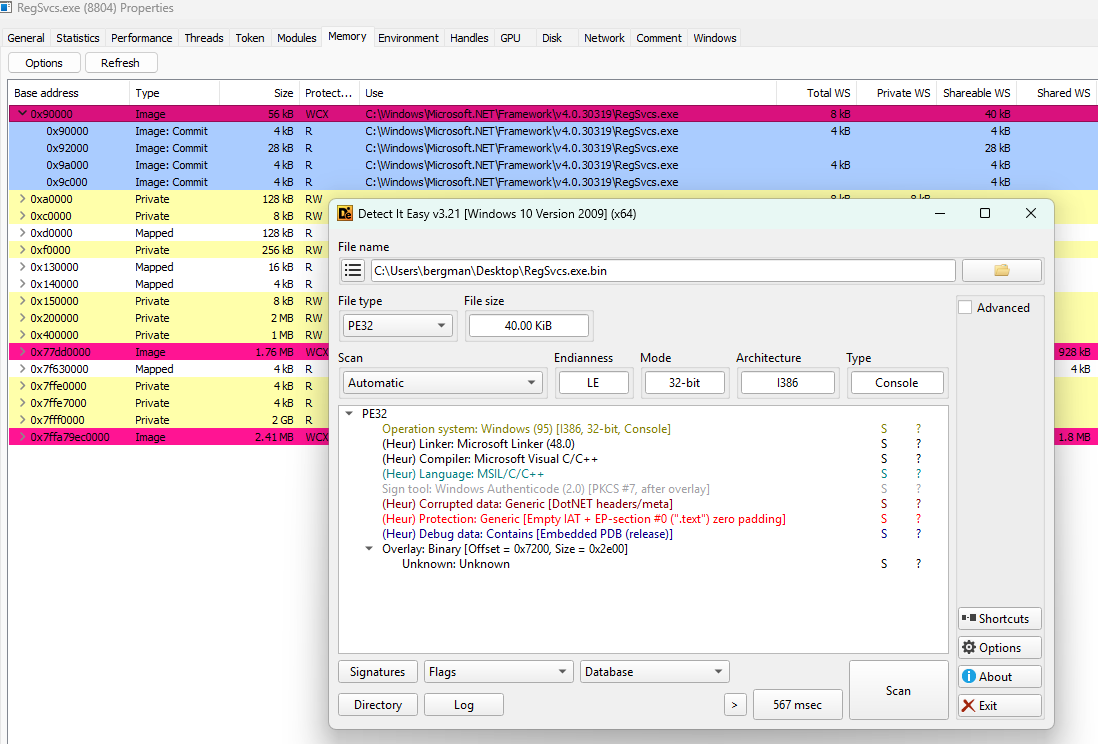Open the Network tab
Screen dimensions: 1098x744
(x=604, y=38)
